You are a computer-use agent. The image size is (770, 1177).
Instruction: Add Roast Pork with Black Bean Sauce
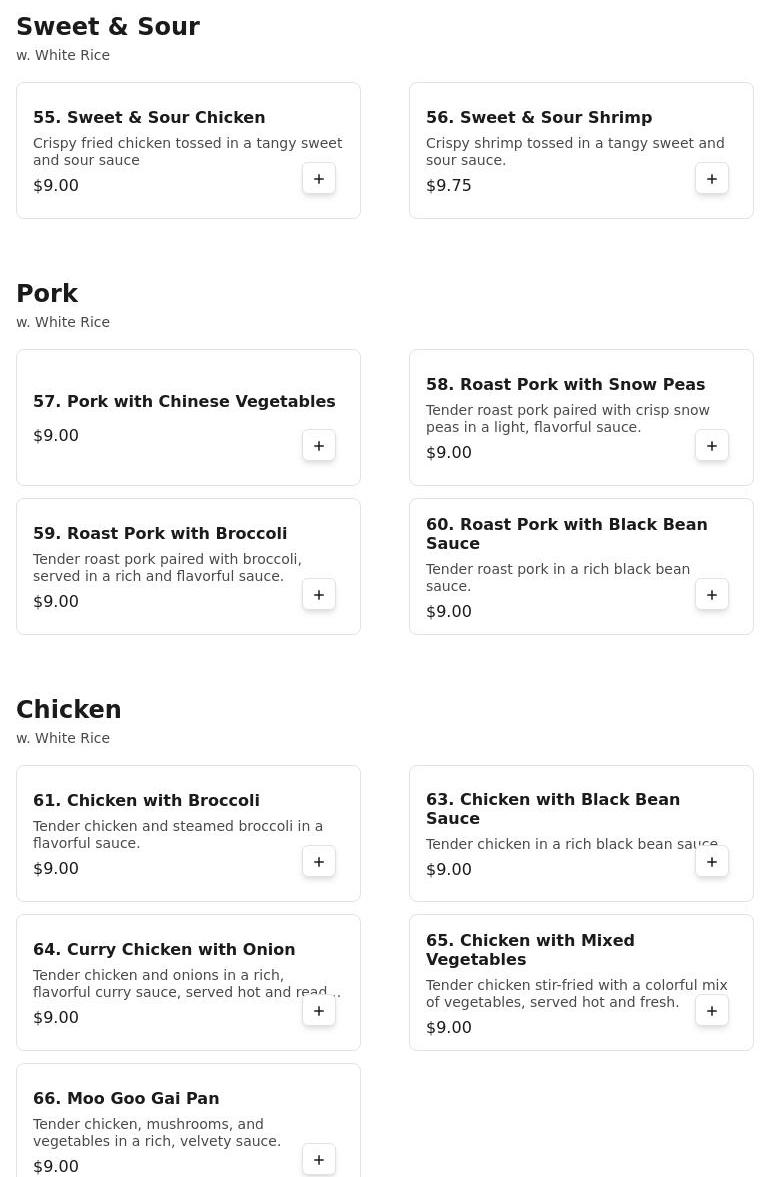(x=712, y=595)
